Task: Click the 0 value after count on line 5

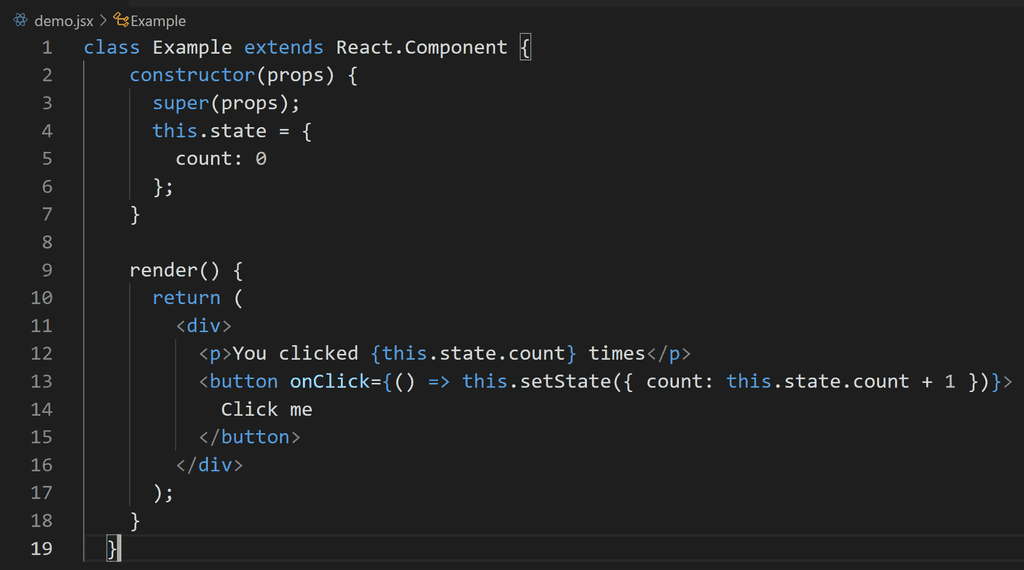Action: click(261, 159)
